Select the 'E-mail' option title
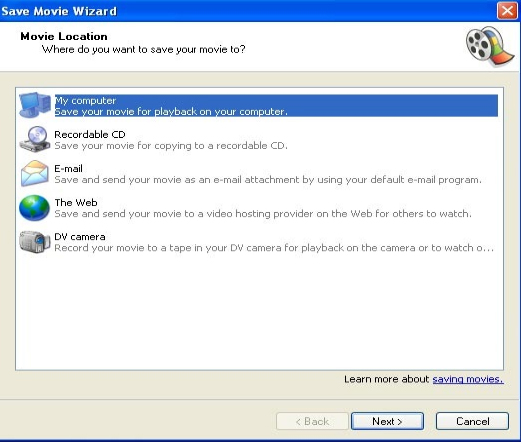Image resolution: width=521 pixels, height=442 pixels. coord(68,168)
